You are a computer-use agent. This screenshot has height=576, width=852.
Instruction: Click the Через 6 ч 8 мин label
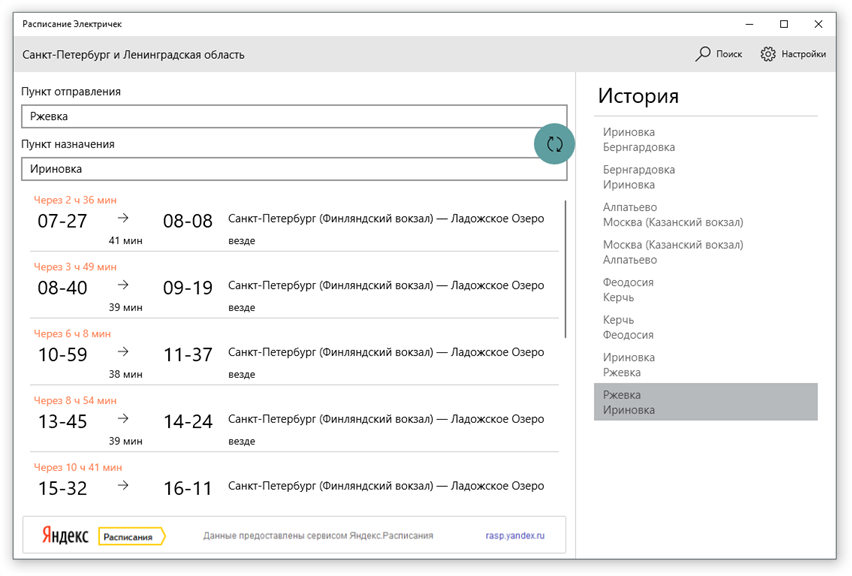pos(72,334)
